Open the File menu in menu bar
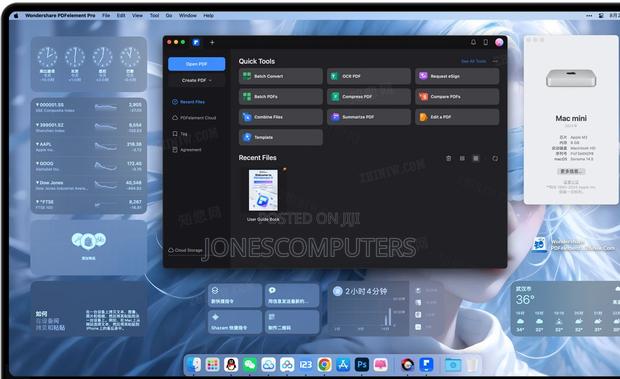Screen dimensions: 620x379 106,15
